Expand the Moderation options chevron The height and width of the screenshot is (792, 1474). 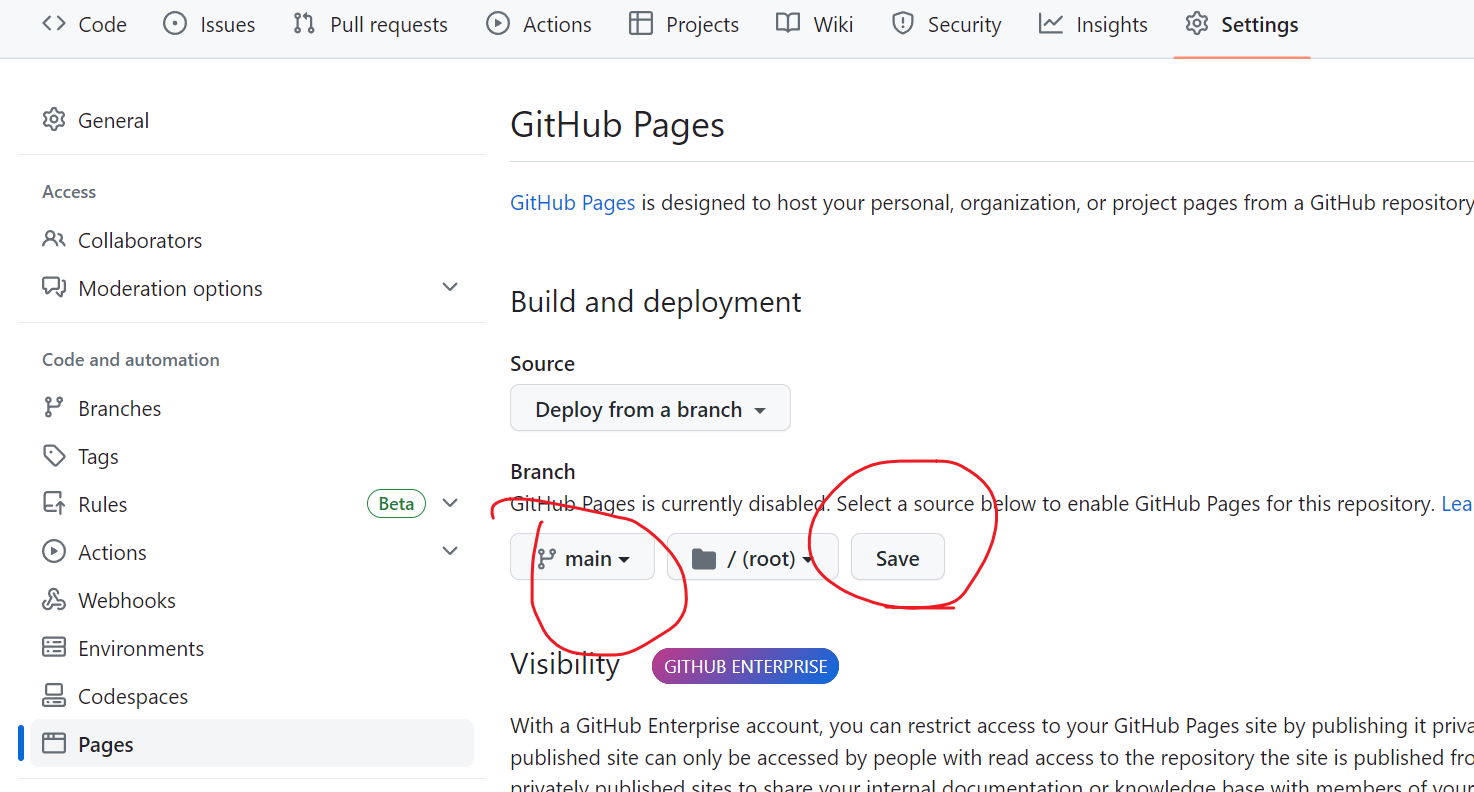coord(450,288)
